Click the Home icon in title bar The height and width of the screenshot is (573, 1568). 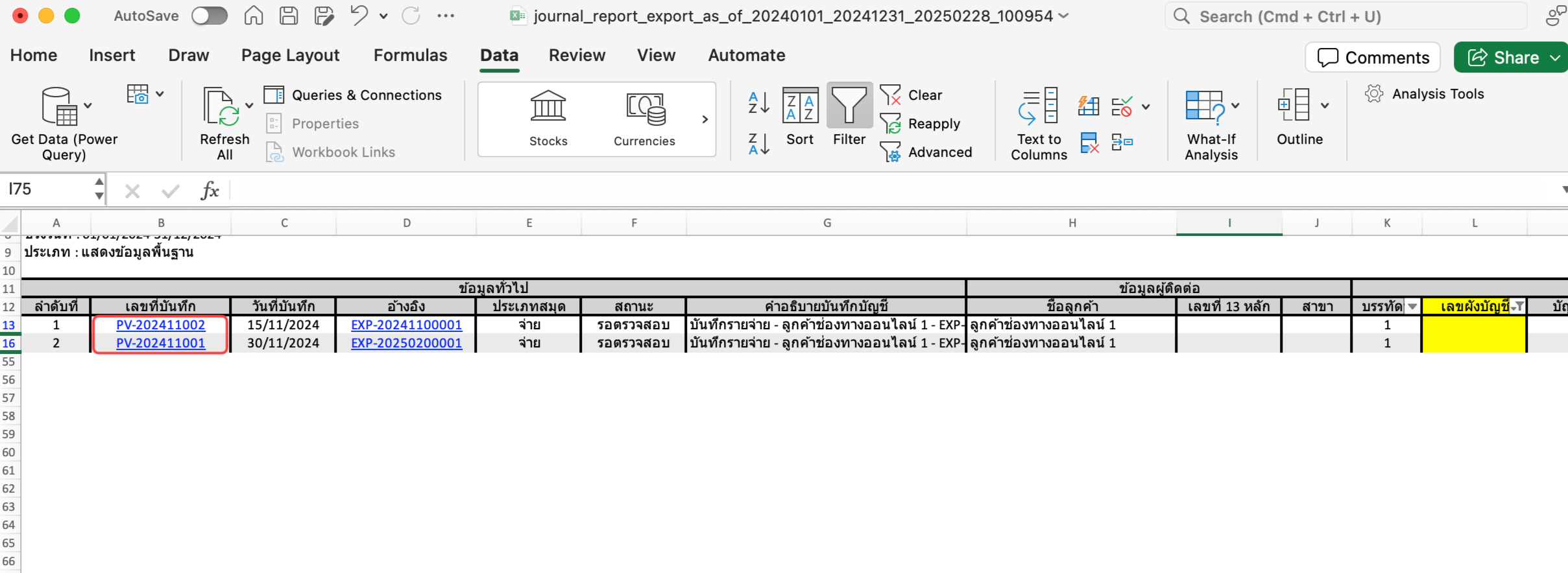(254, 16)
